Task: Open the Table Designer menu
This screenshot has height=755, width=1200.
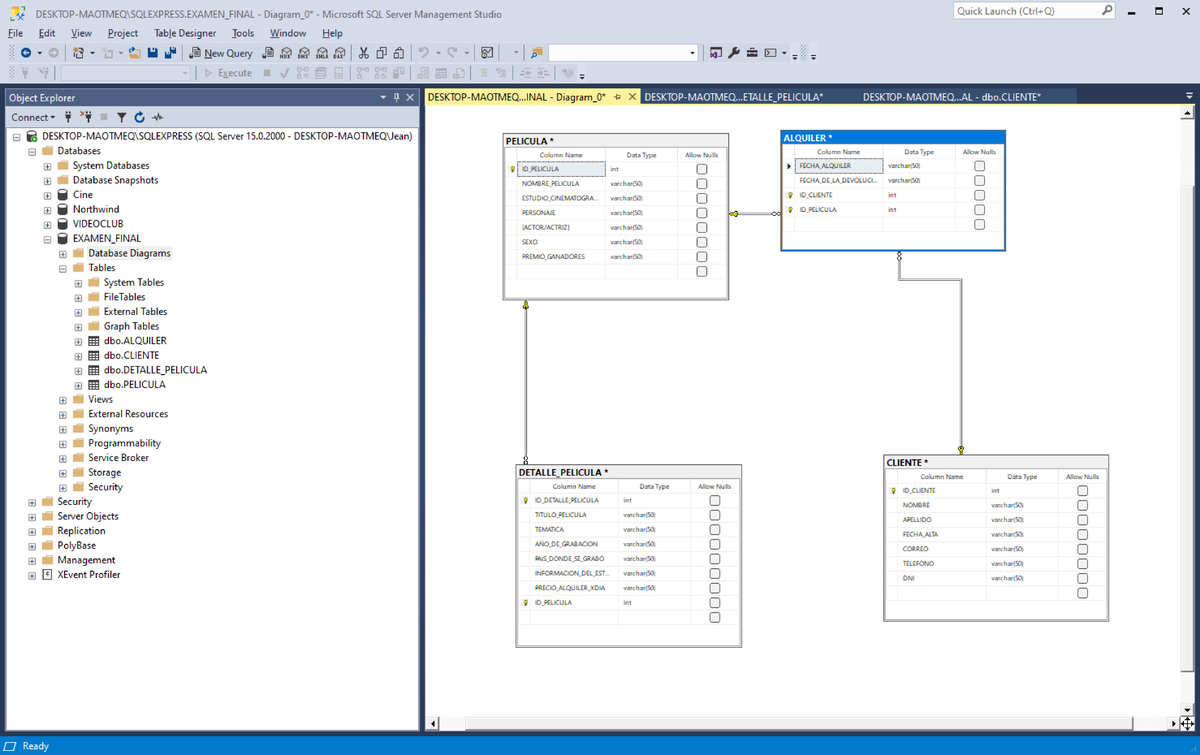Action: [185, 33]
